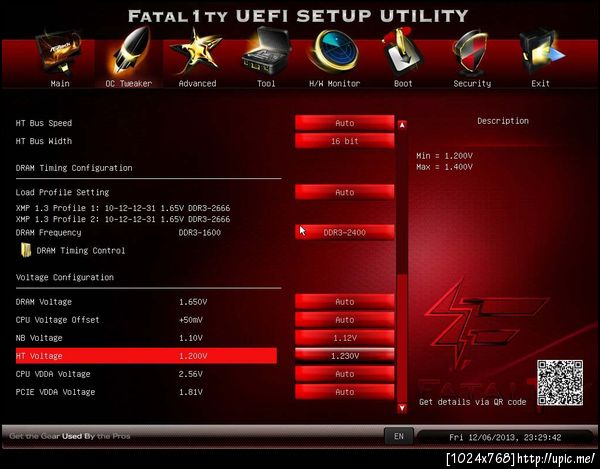Select the Exit icon
This screenshot has width=600, height=469.
[x=541, y=52]
